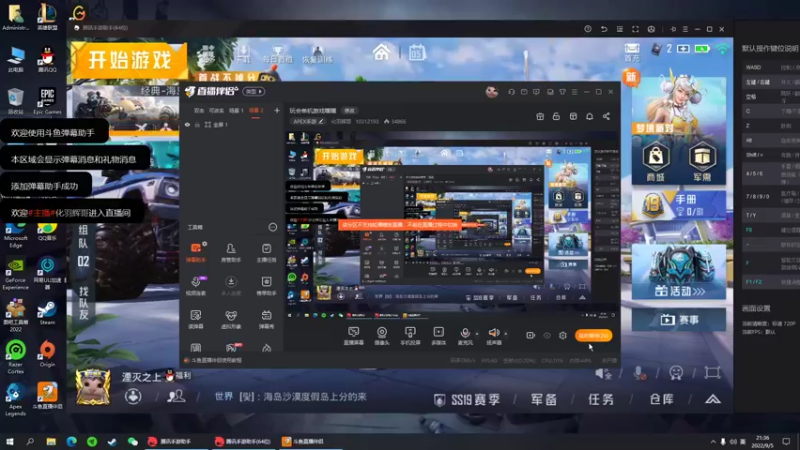The width and height of the screenshot is (800, 450).
Task: Open the 房管助手 room manager tool
Action: (x=231, y=253)
